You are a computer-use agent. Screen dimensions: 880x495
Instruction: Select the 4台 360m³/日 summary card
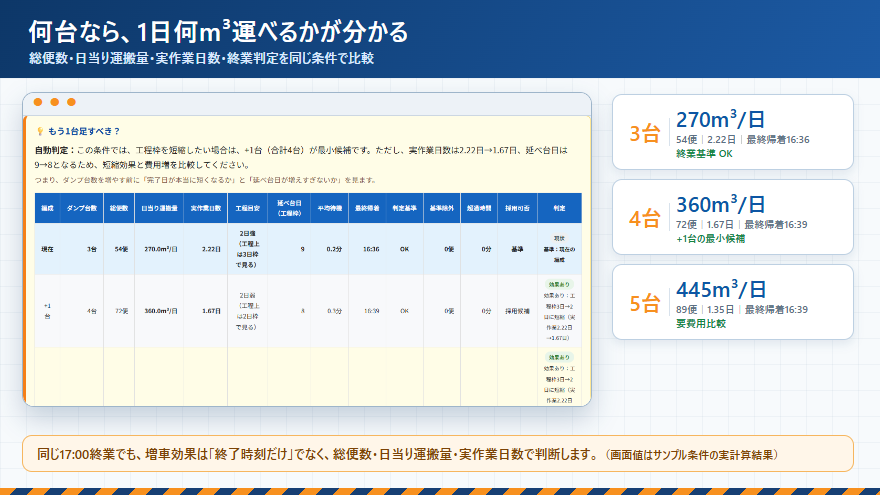732,217
